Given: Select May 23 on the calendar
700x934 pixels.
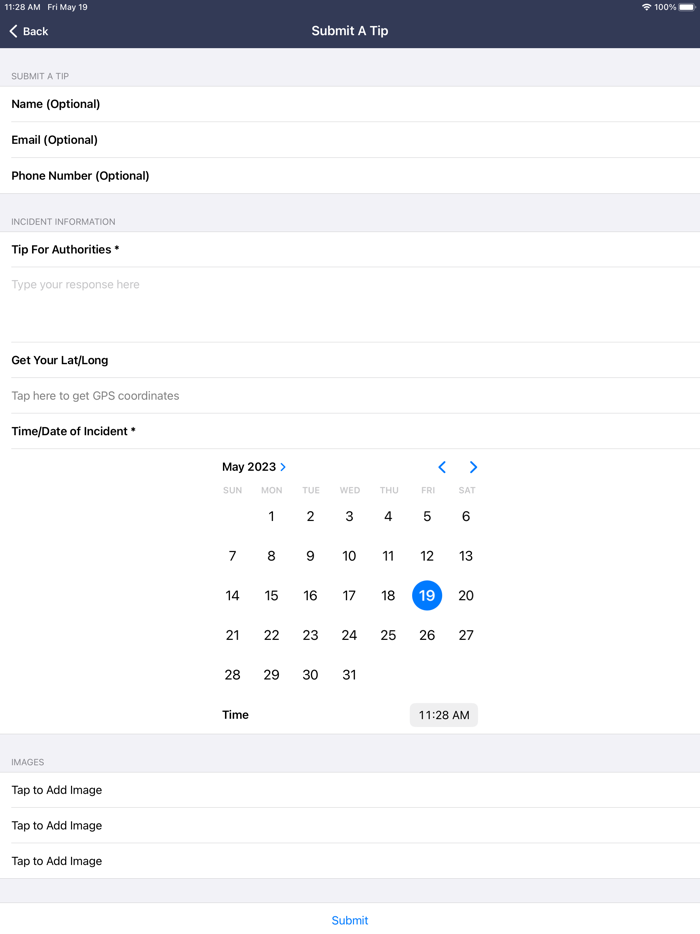Looking at the screenshot, I should (x=310, y=636).
